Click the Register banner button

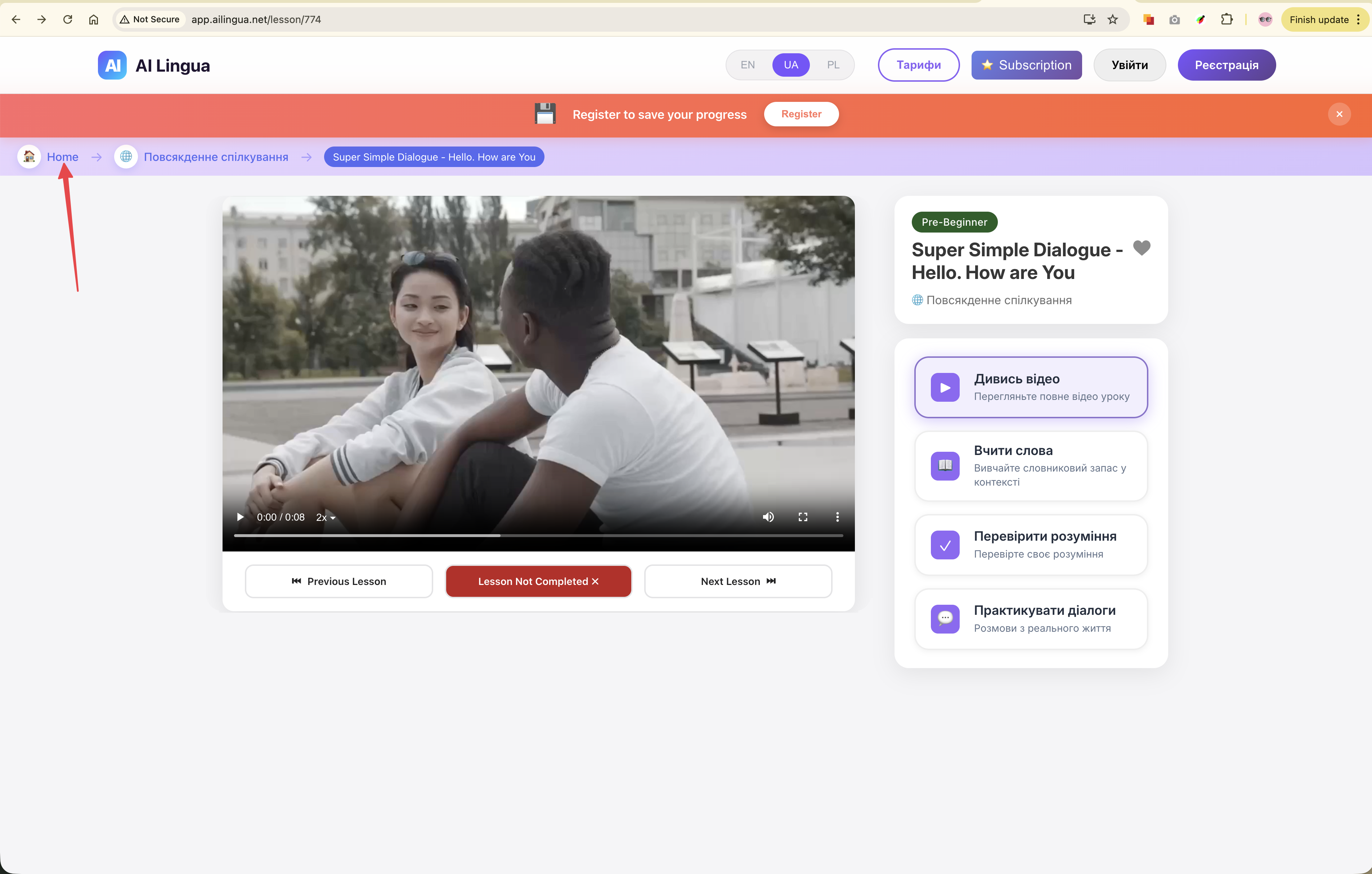pos(801,114)
